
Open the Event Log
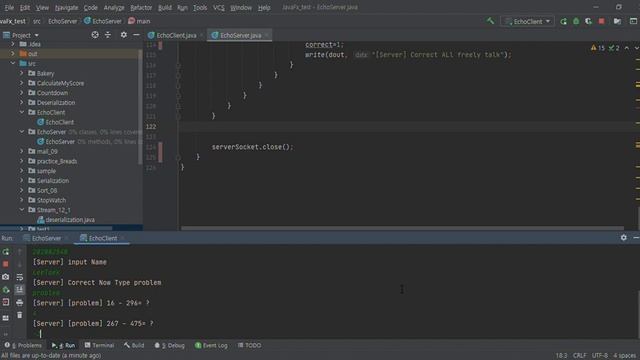pyautogui.click(x=211, y=345)
